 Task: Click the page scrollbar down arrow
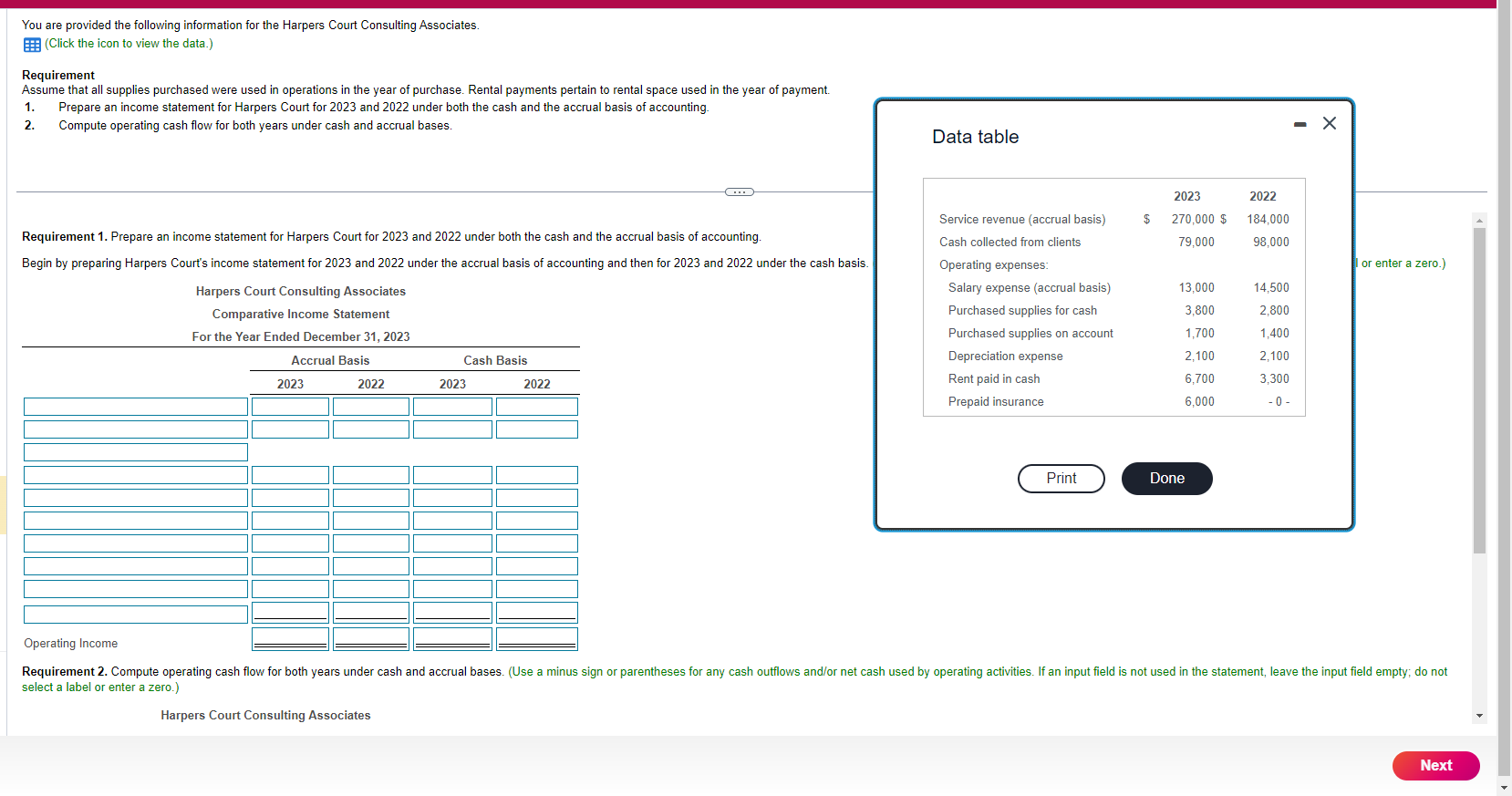(x=1504, y=788)
